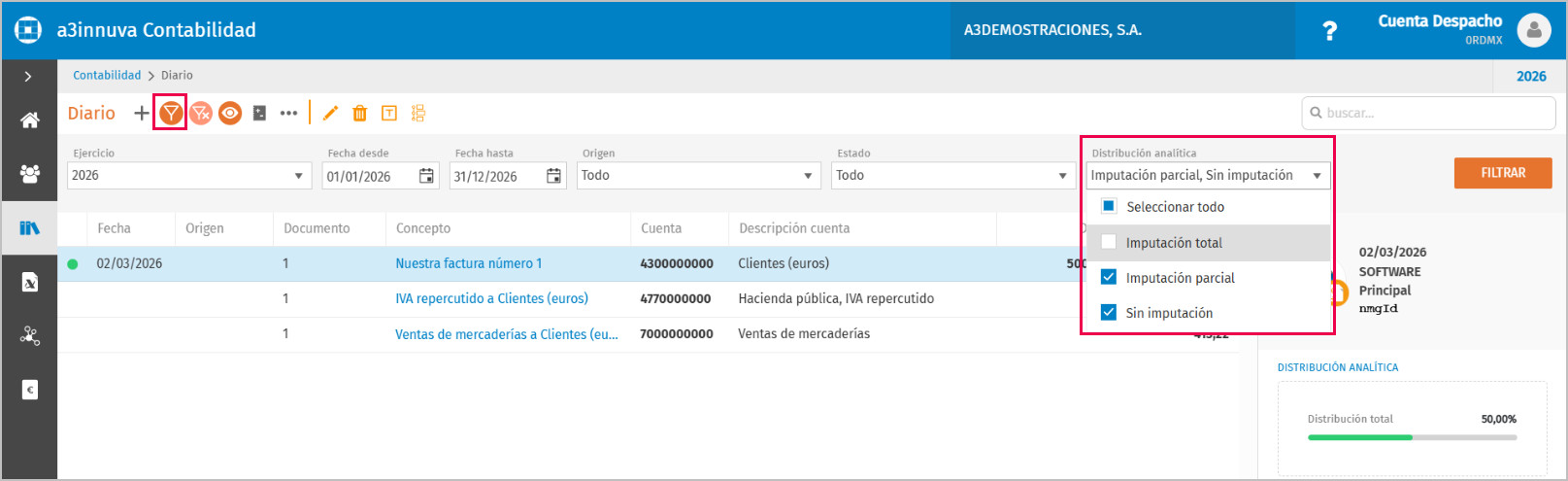
Task: Click the pencil edit icon
Action: (330, 113)
